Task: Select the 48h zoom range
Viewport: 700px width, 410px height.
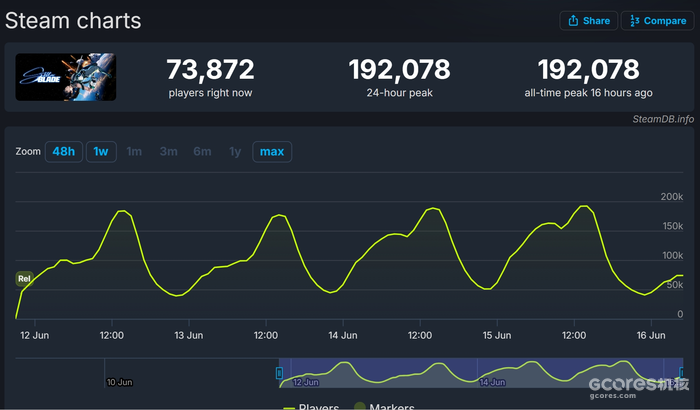Action: pos(64,152)
